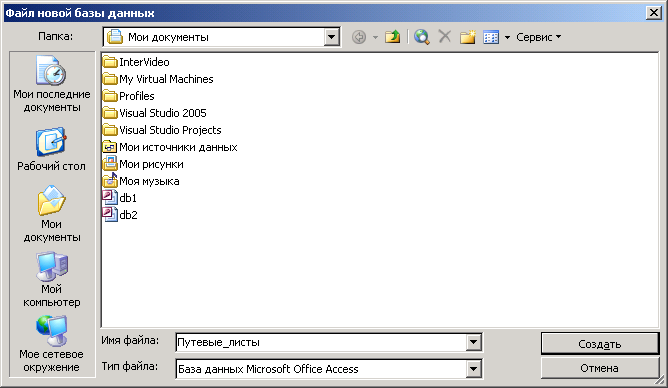Image resolution: width=668 pixels, height=388 pixels.
Task: Expand the Папка location dropdown
Action: pos(331,37)
